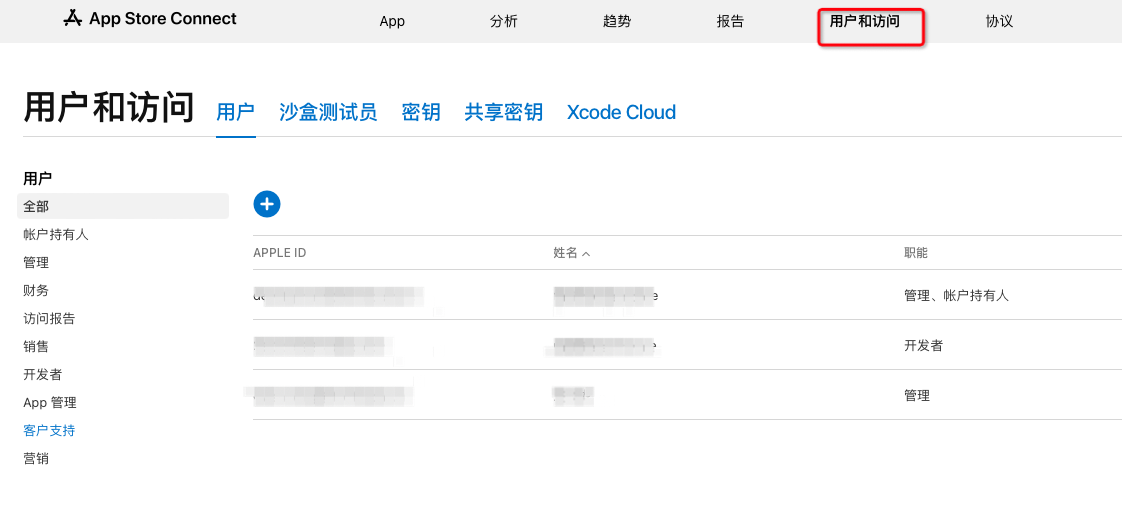1122x521 pixels.
Task: Filter by 财务 in the sidebar
Action: coord(36,290)
